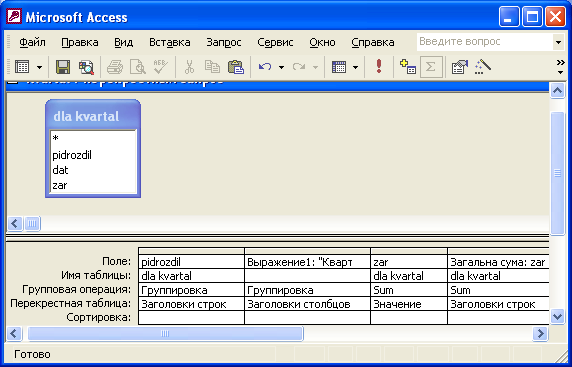Click the Print icon
Screen dimensions: 572x367
pyautogui.click(x=115, y=67)
